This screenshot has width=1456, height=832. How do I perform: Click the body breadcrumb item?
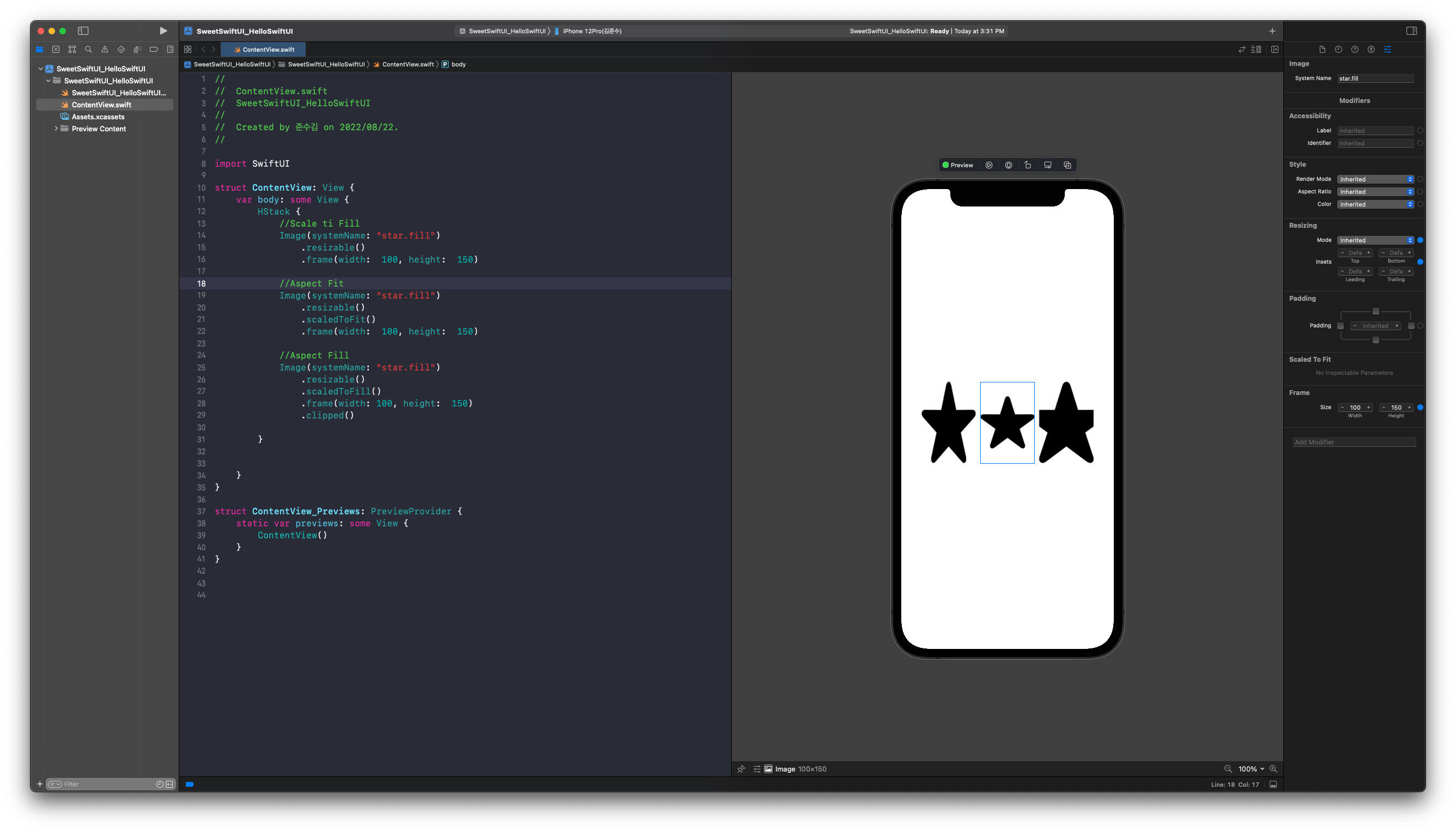coord(458,65)
